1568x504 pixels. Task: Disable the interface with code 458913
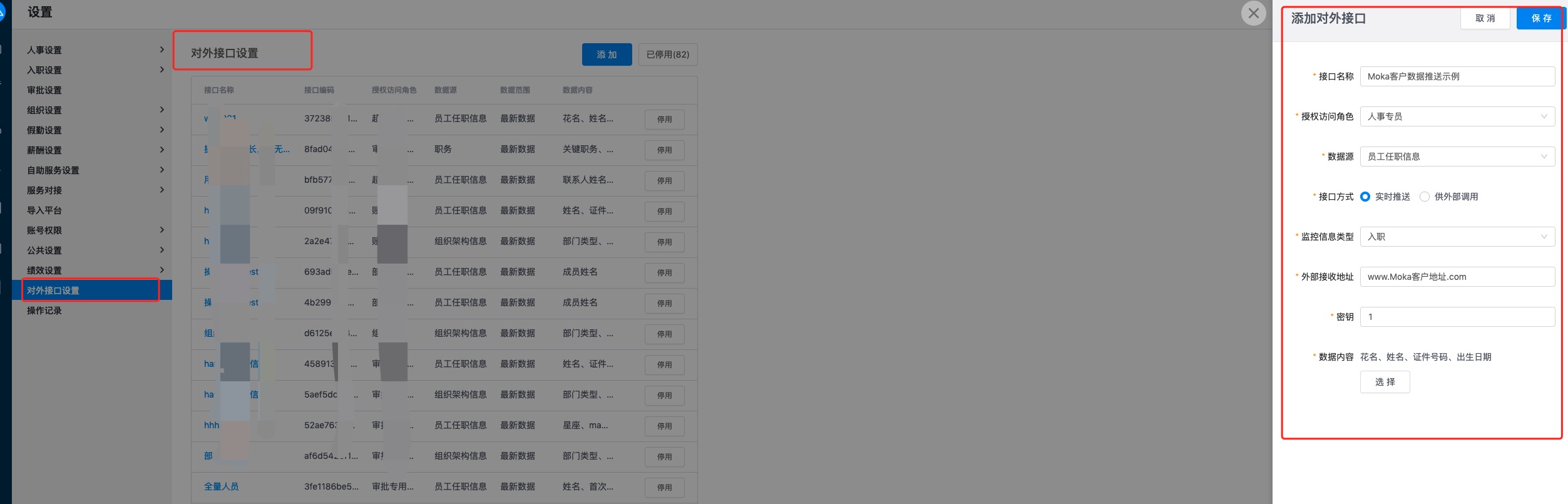click(x=664, y=364)
